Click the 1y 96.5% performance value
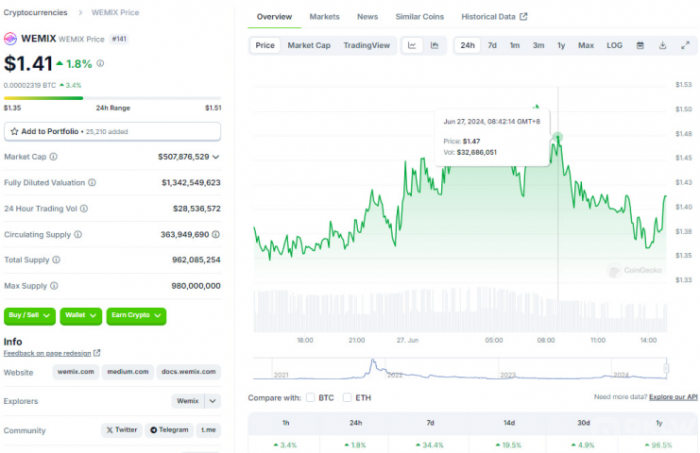Image resolution: width=700 pixels, height=453 pixels. (x=659, y=445)
